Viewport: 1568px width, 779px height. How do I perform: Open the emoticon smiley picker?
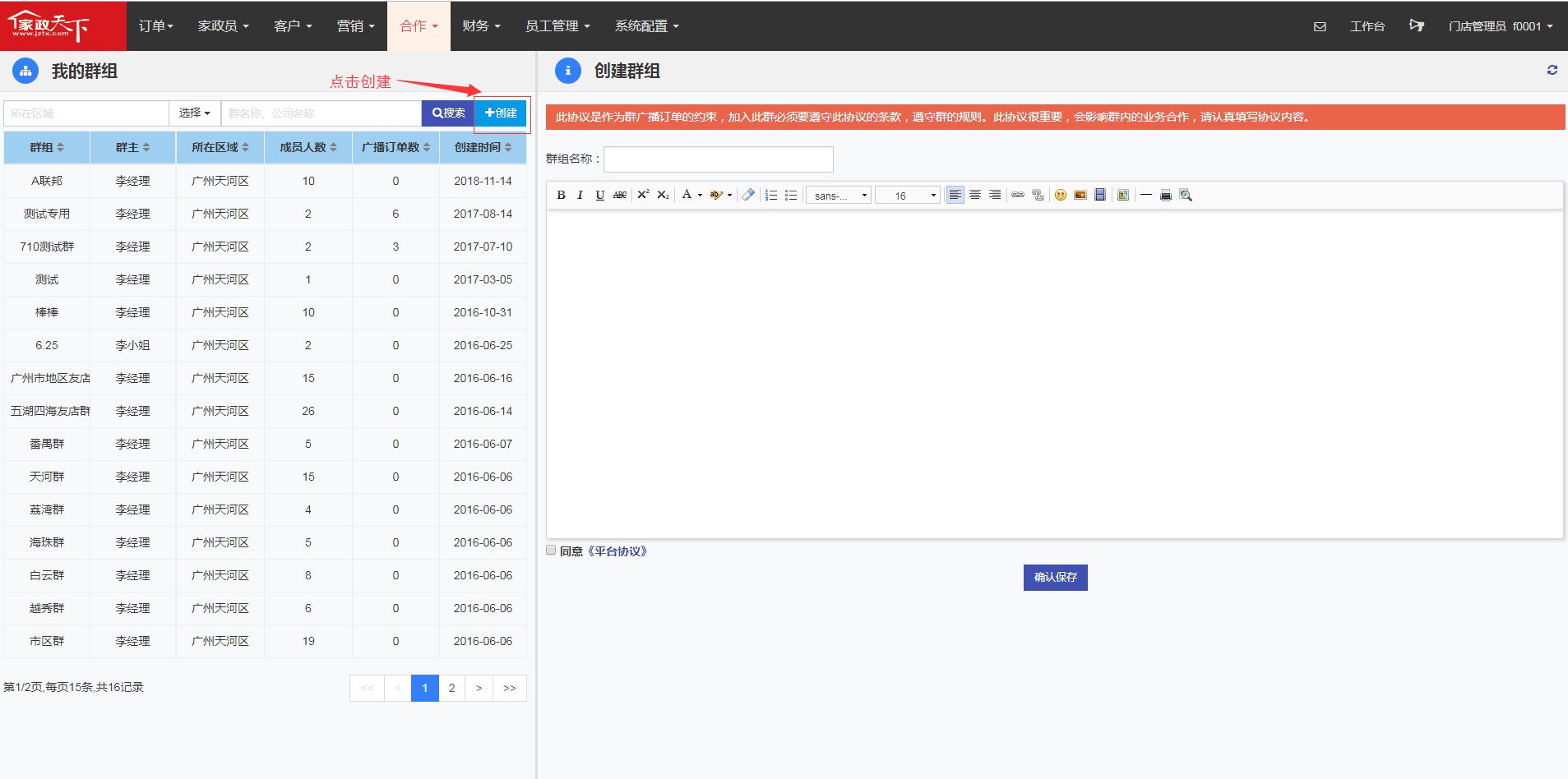point(1061,195)
